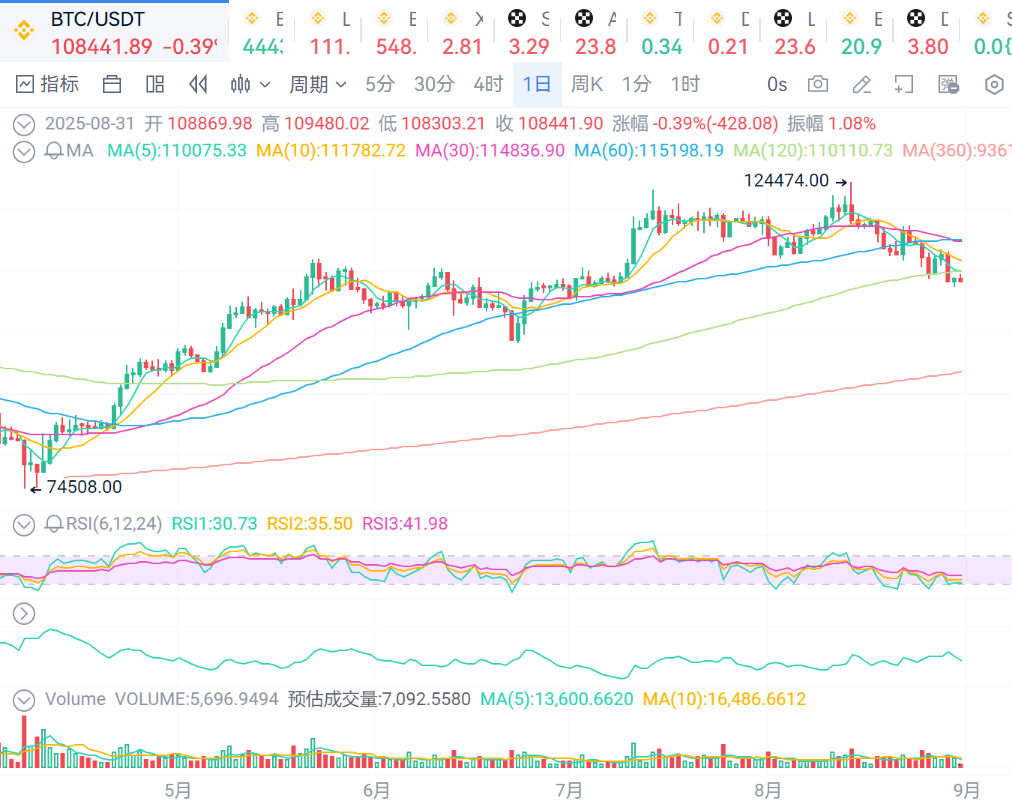Select ticker tab showing 23.6
1012x810 pixels.
(794, 32)
